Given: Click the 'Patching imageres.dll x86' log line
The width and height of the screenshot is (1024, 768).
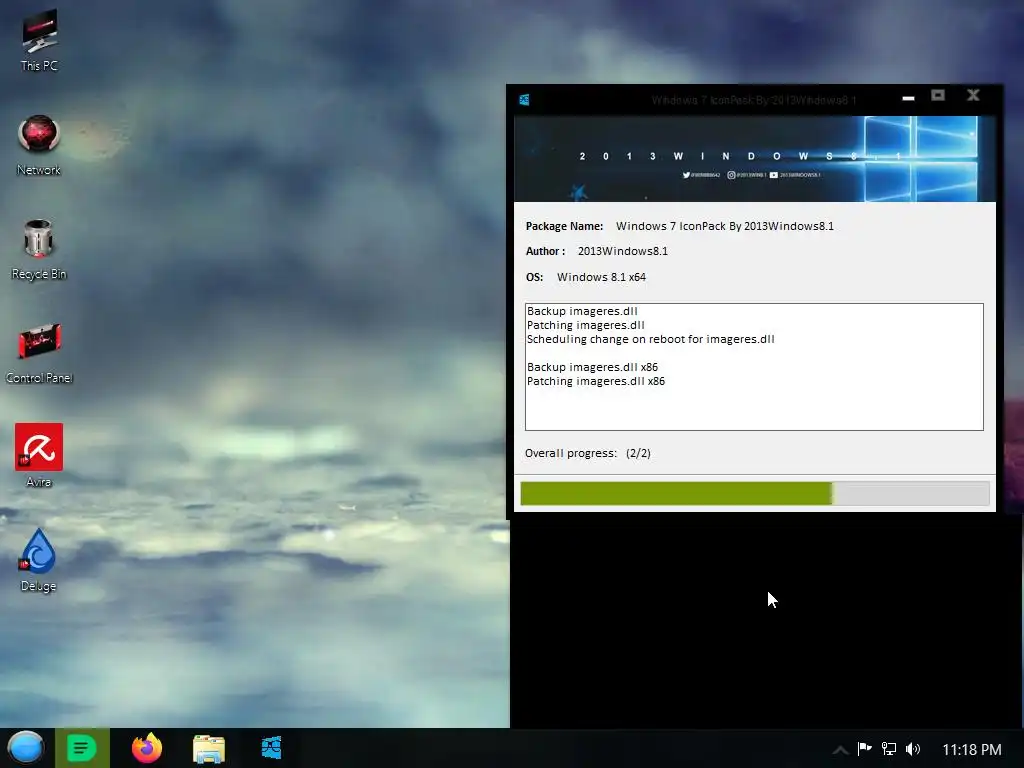Looking at the screenshot, I should click(x=596, y=381).
